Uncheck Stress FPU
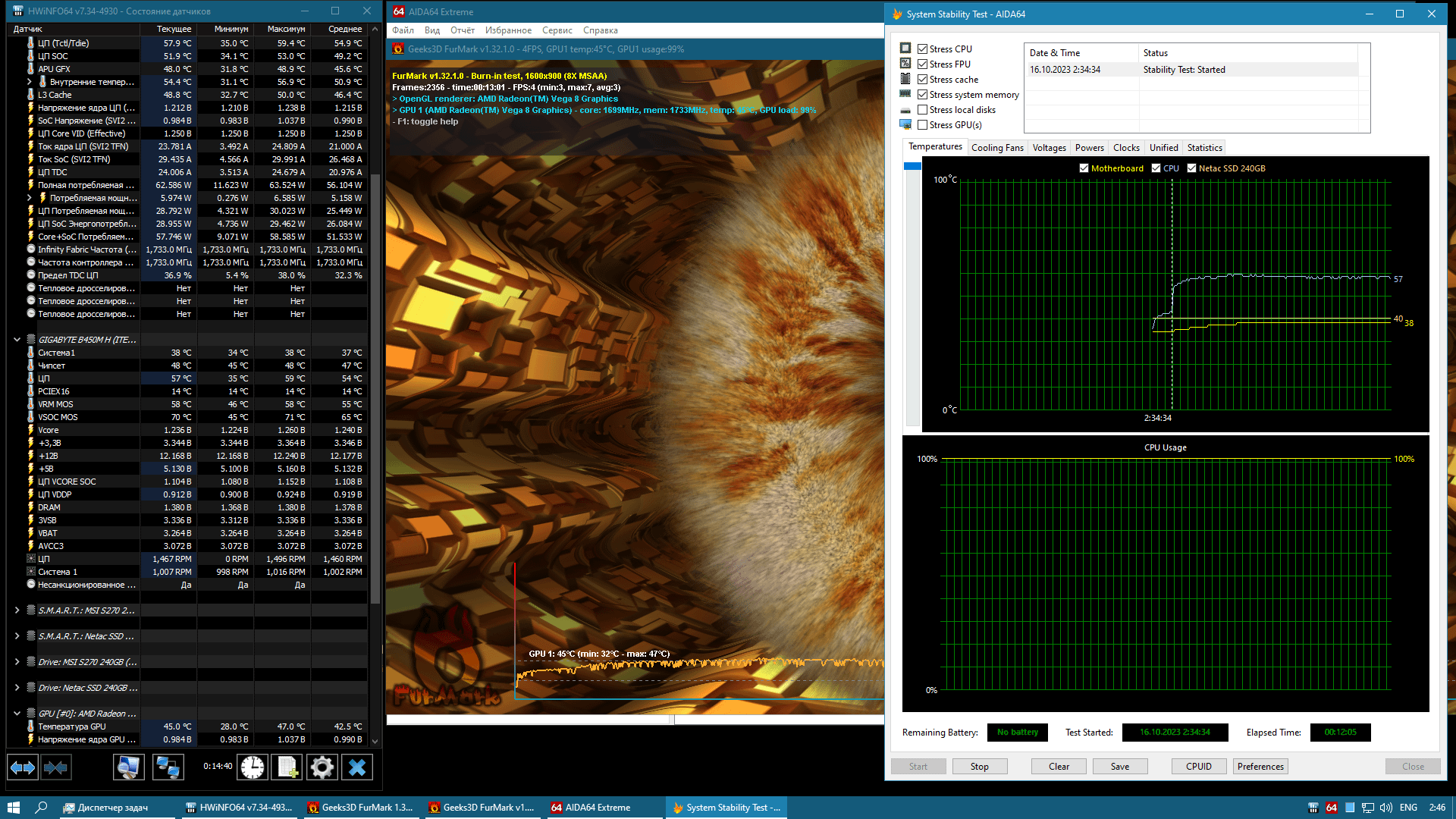 923,64
